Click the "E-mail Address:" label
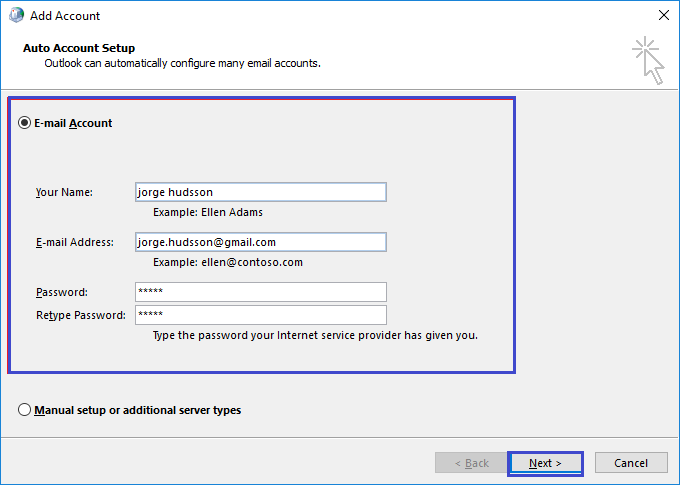The height and width of the screenshot is (485, 680). coord(75,242)
